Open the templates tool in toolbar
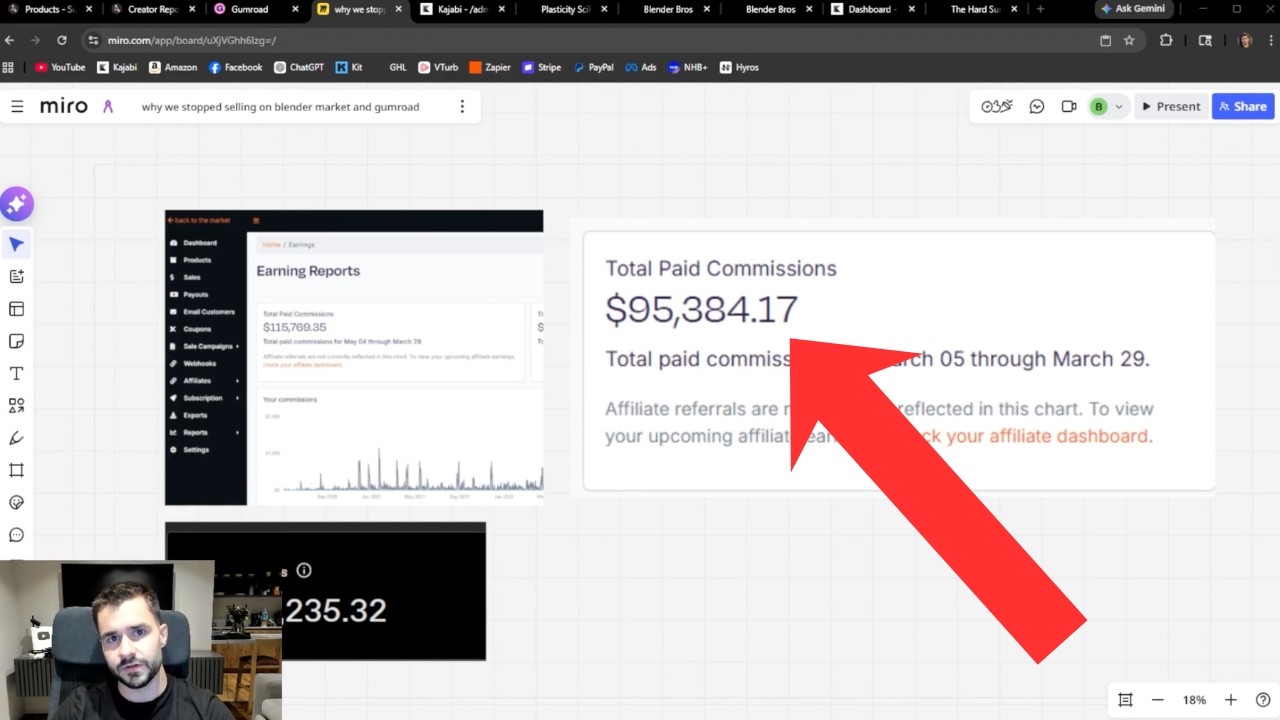 16,309
